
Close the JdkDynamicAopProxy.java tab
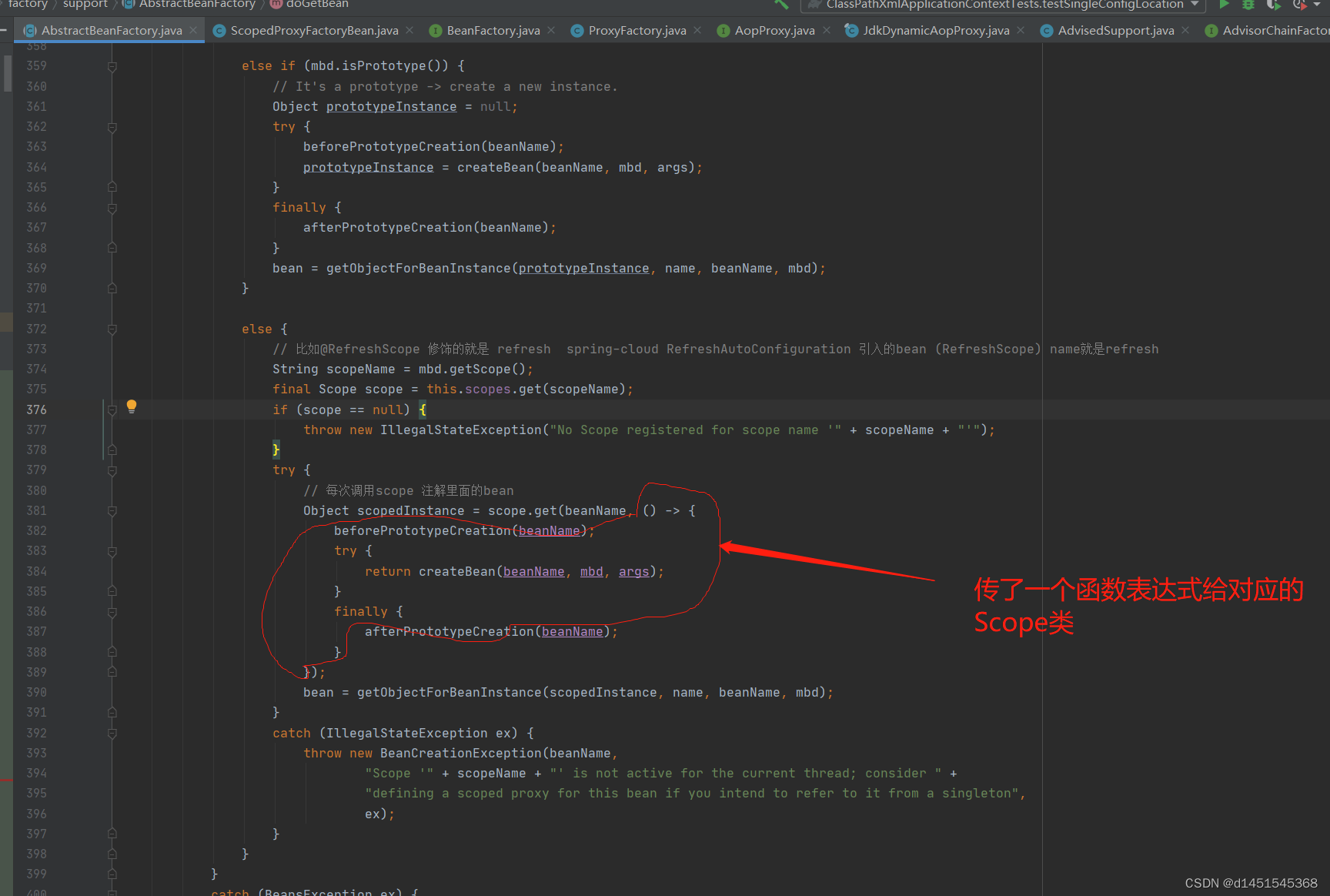pyautogui.click(x=1021, y=31)
